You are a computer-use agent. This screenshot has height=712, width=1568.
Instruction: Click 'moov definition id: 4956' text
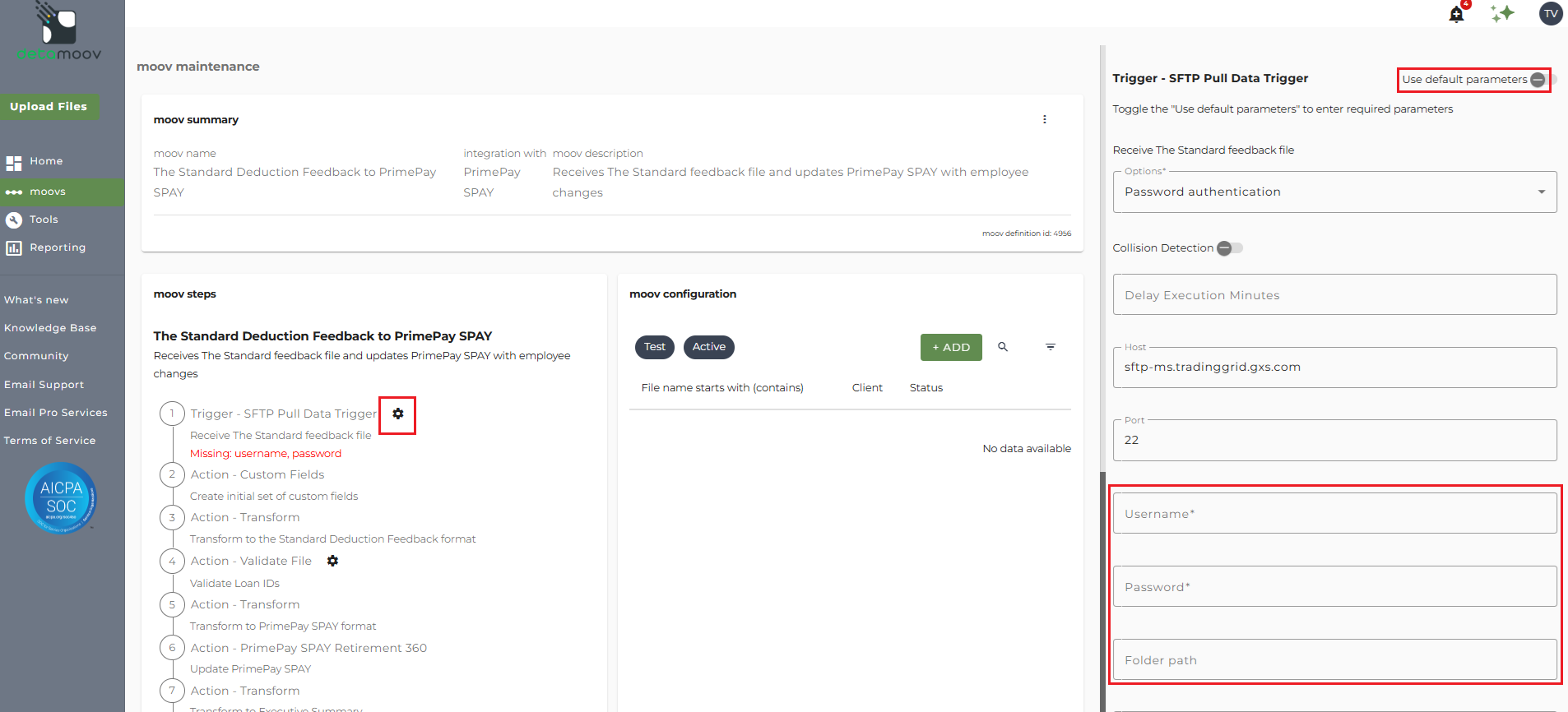tap(1027, 233)
